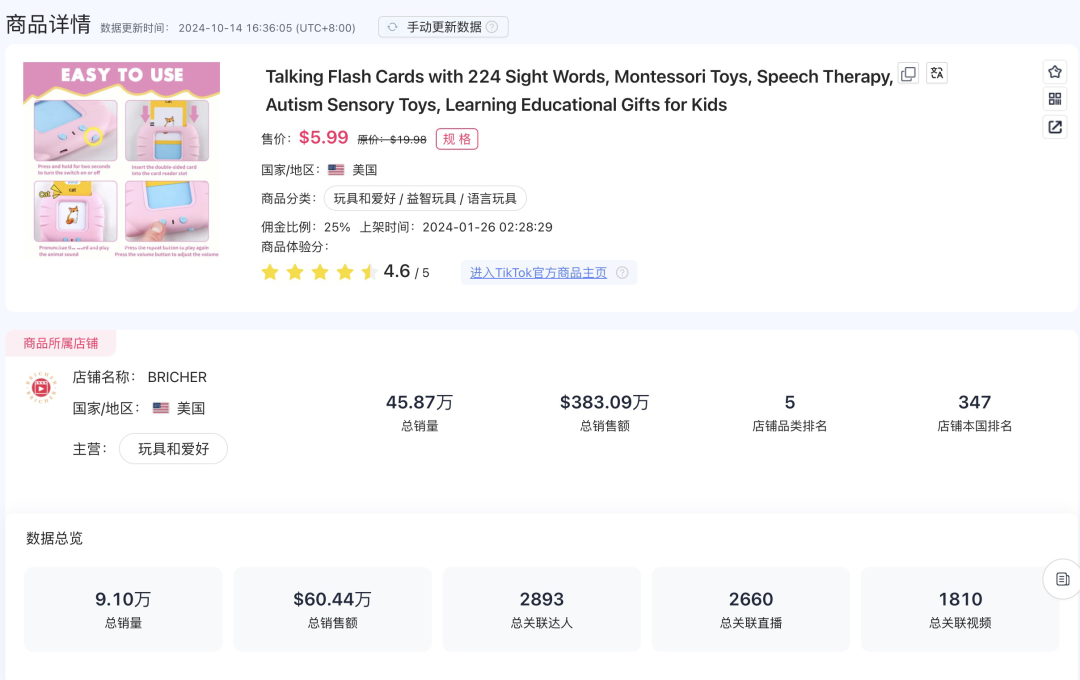Click the product thumbnail image
This screenshot has height=680, width=1080.
(122, 160)
